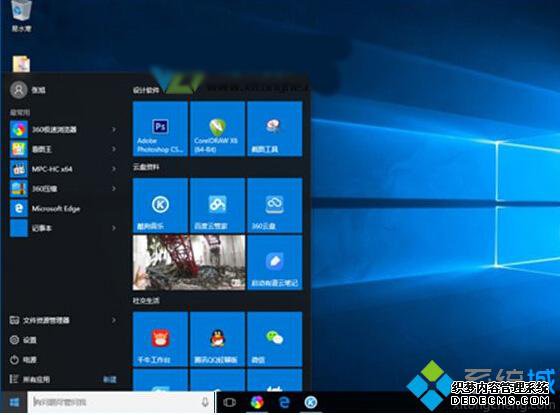Open the Notepad entry in the most-used list

coord(64,228)
